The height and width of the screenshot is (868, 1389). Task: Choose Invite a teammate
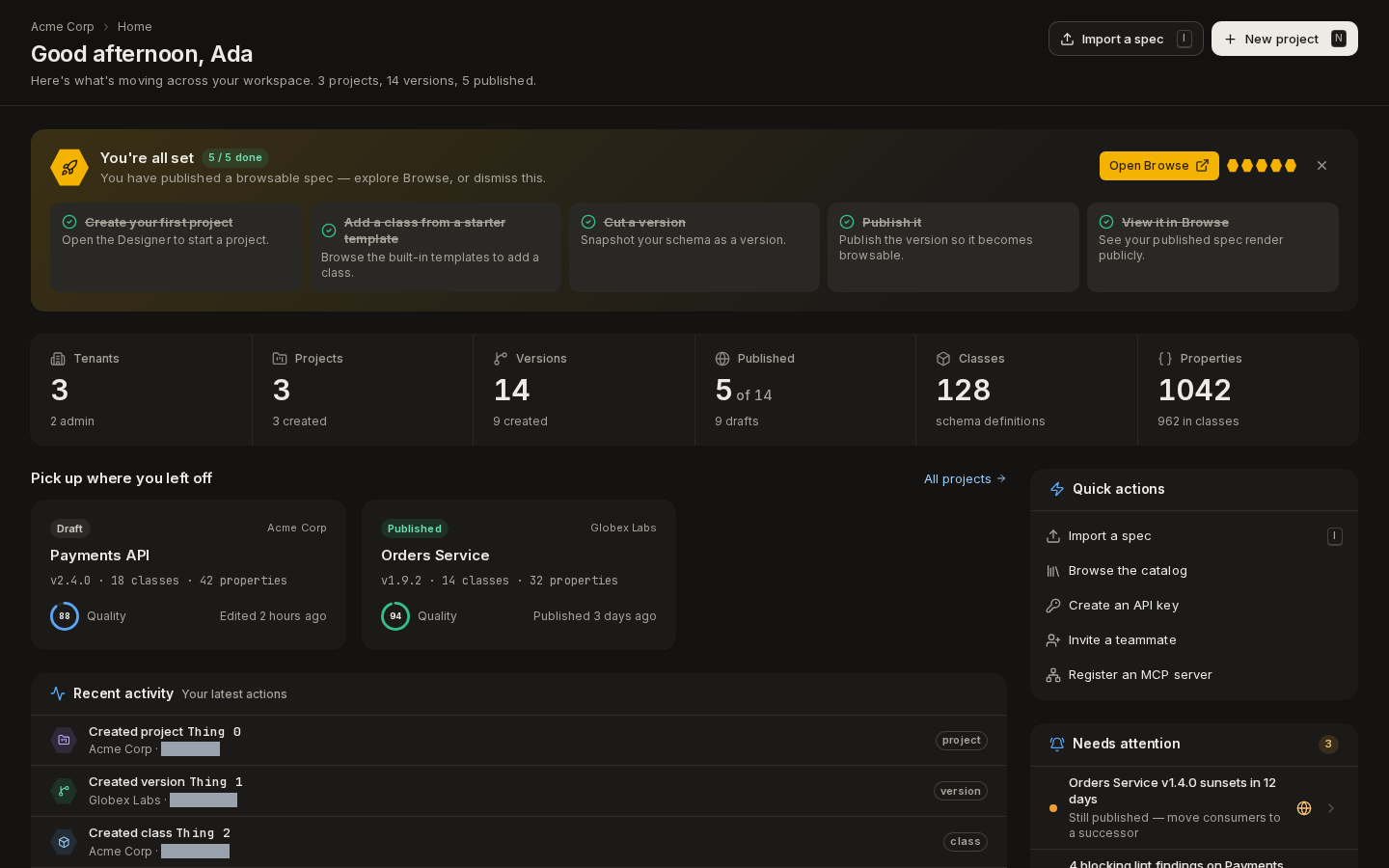tap(1194, 640)
